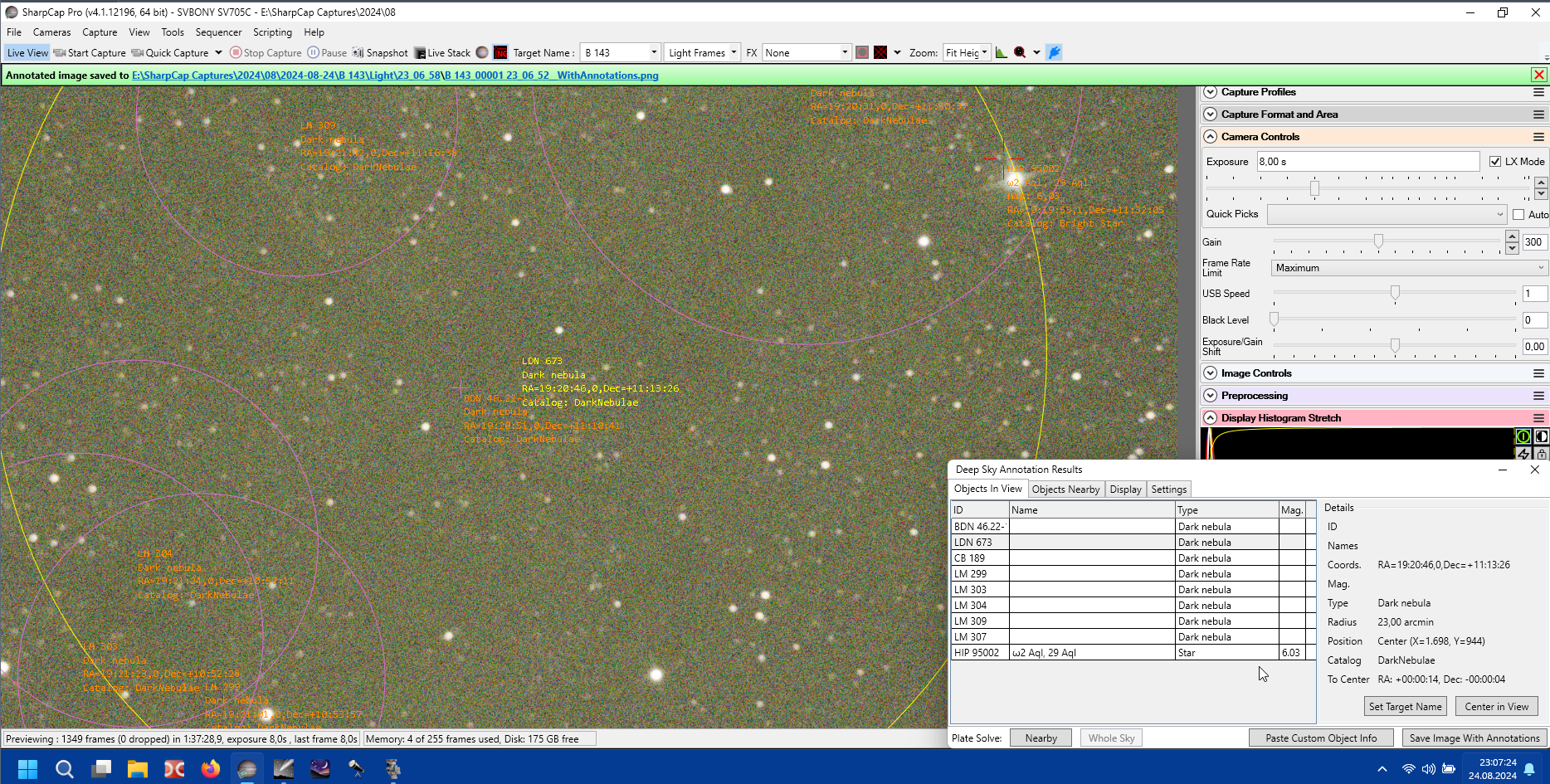Take a Snapshot using the toolbar icon
This screenshot has height=784, width=1550.
tap(358, 52)
